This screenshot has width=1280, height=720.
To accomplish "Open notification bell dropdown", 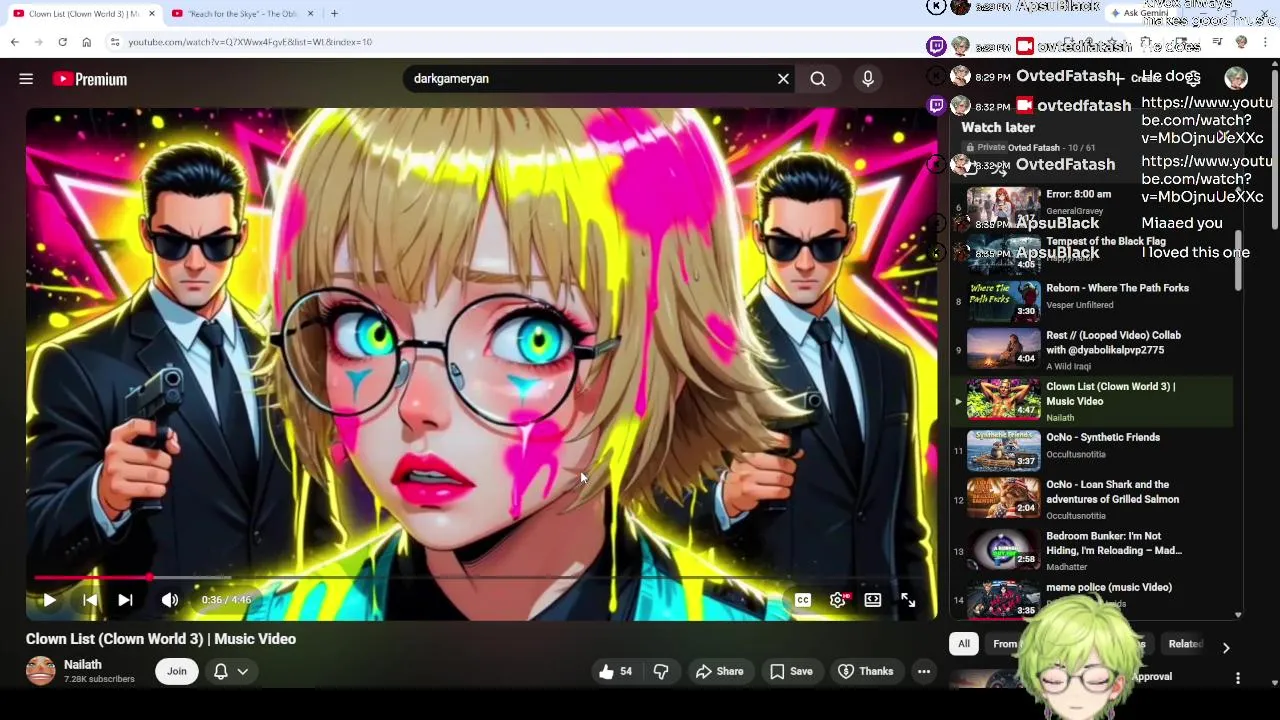I will (x=230, y=672).
